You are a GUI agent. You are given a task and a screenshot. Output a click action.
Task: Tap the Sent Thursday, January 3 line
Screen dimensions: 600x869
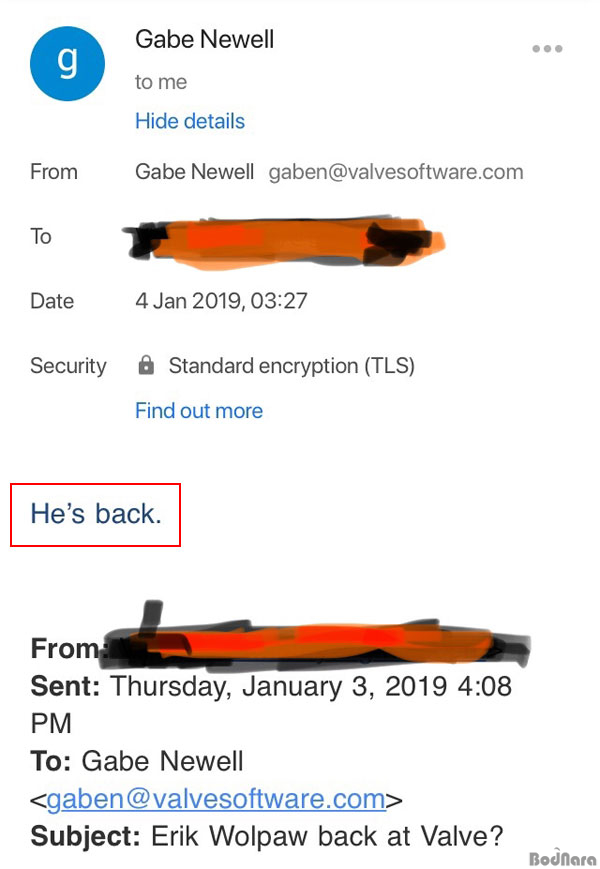pyautogui.click(x=271, y=704)
